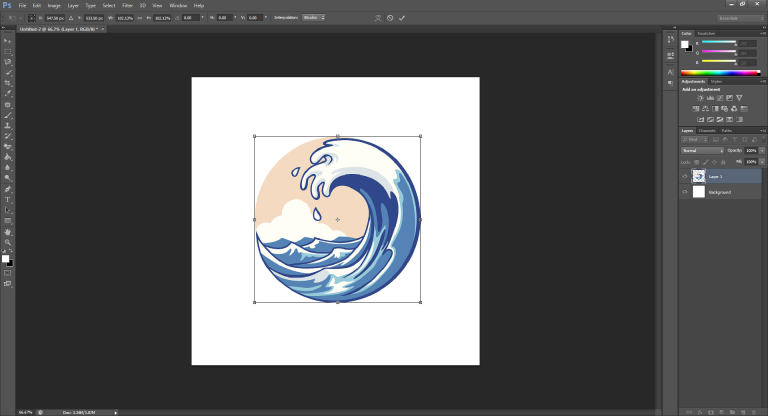Hide Layer 1 using its eye icon
Screen dimensions: 768x416
click(x=685, y=176)
